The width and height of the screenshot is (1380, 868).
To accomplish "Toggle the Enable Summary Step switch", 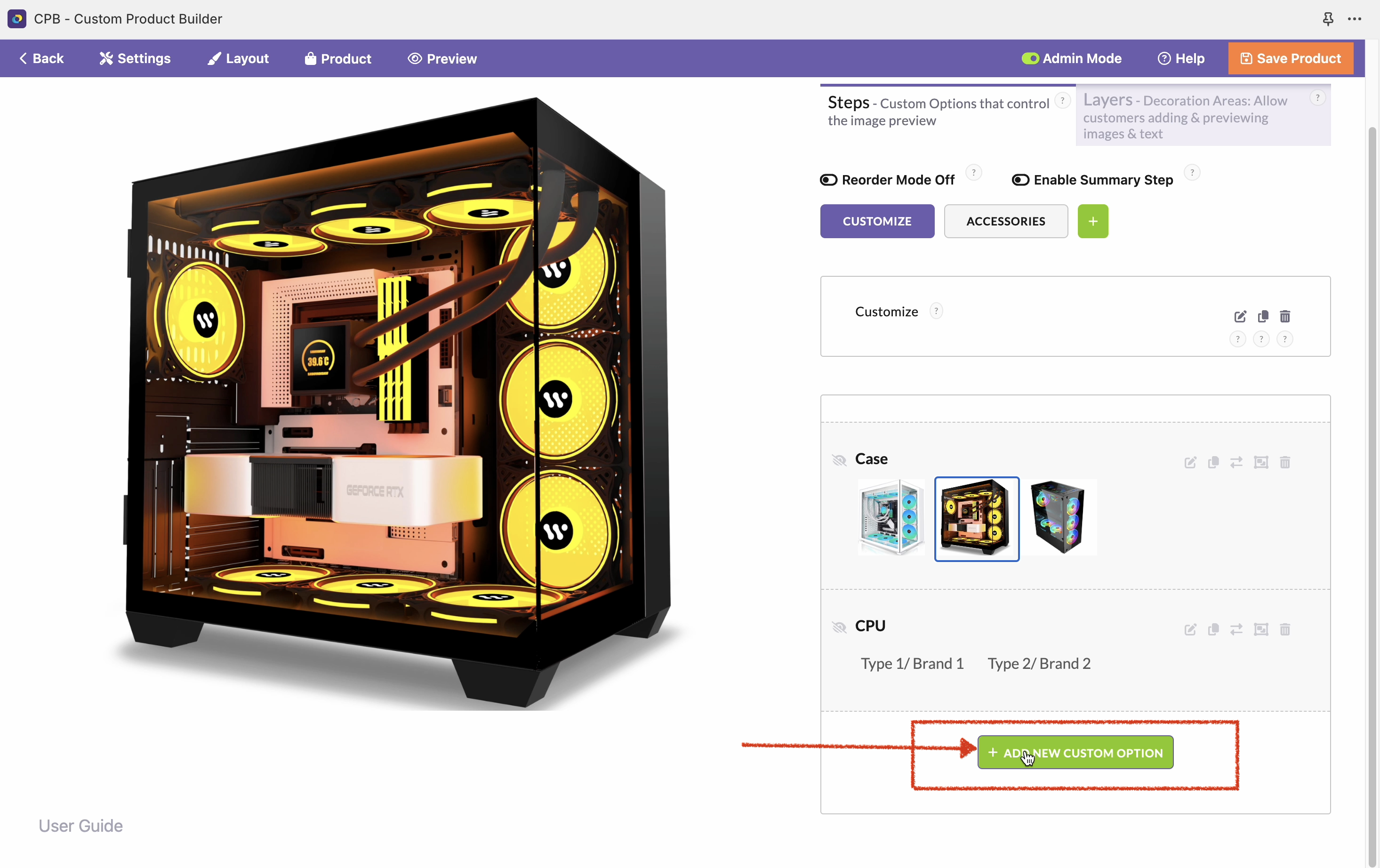I will (1020, 180).
